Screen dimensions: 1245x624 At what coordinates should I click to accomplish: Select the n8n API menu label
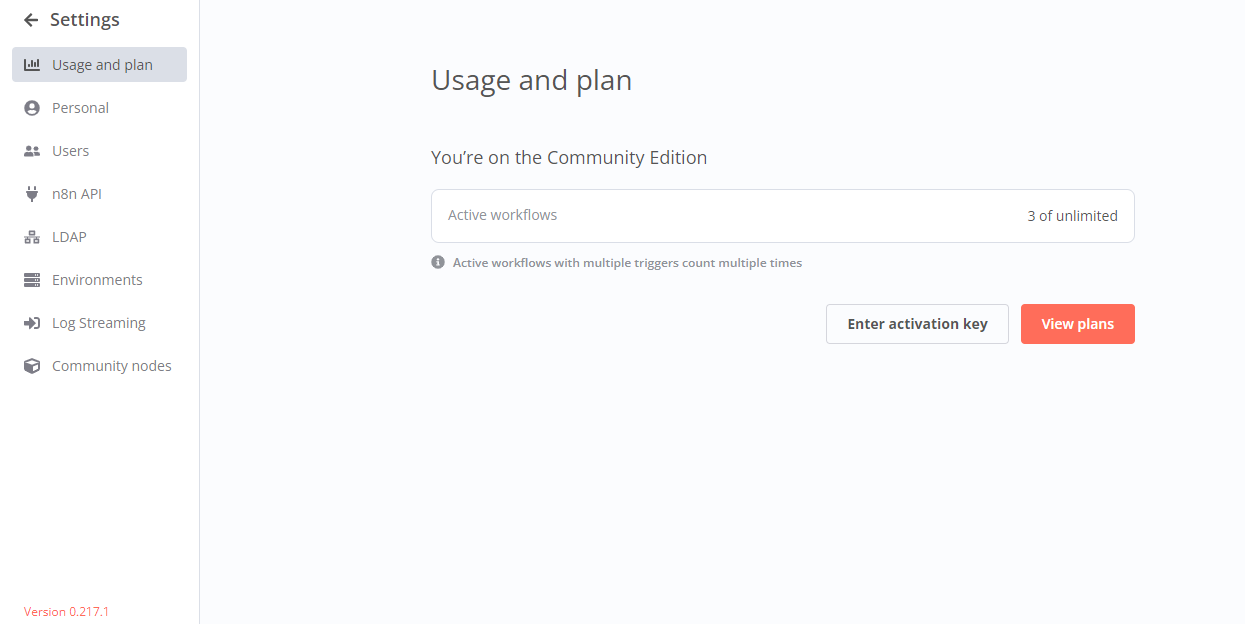[x=77, y=194]
